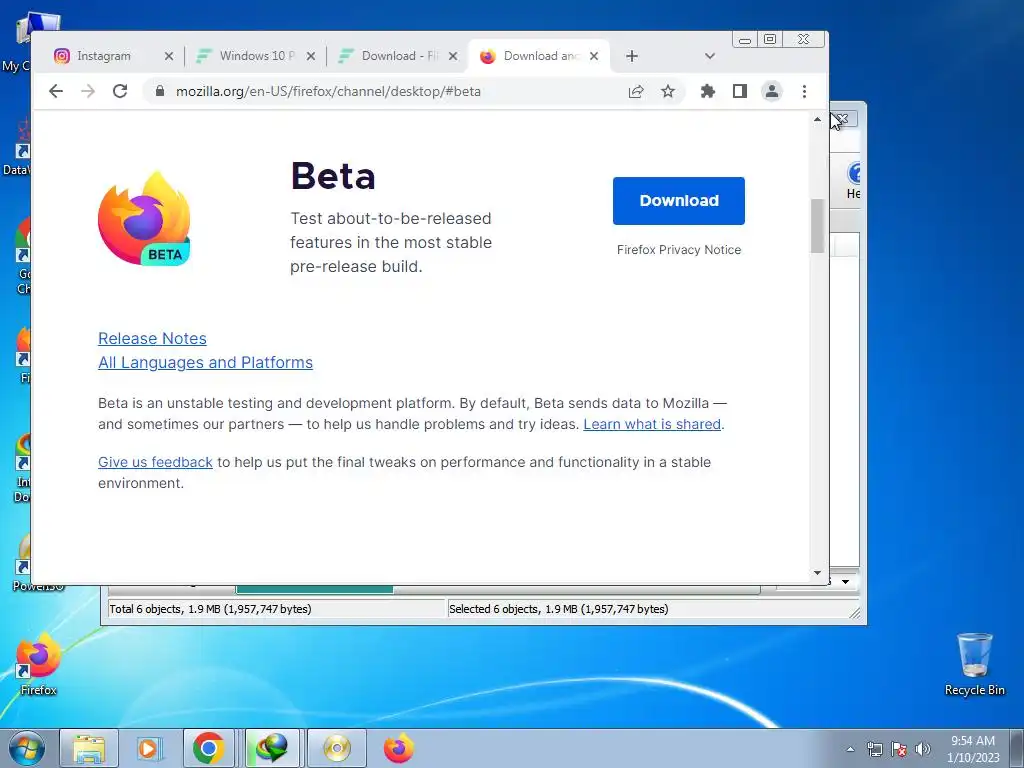1024x768 pixels.
Task: Click the Firefox Beta logo
Action: (144, 219)
